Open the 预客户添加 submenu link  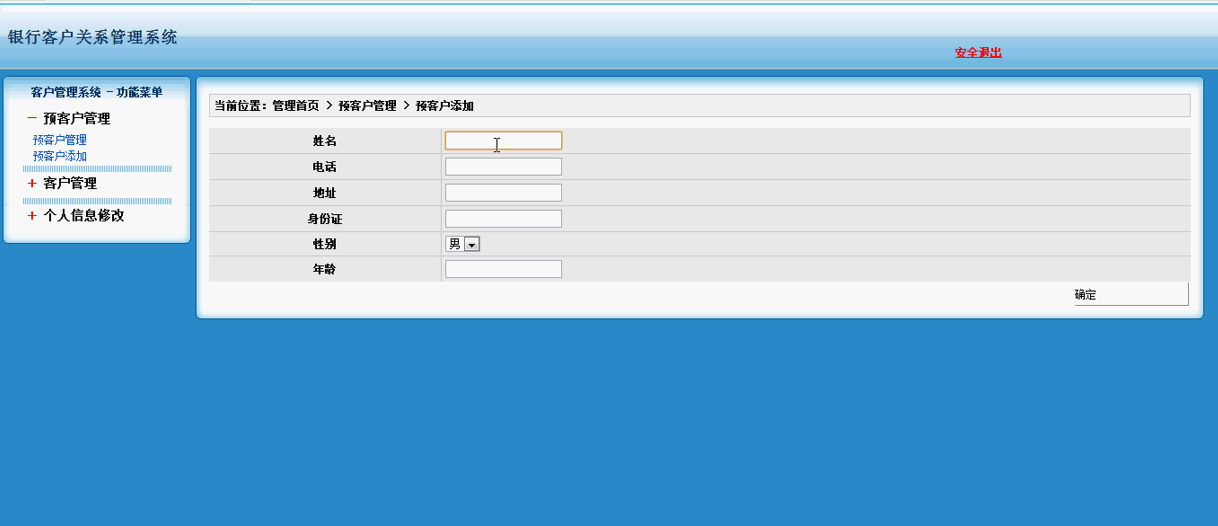[x=60, y=156]
